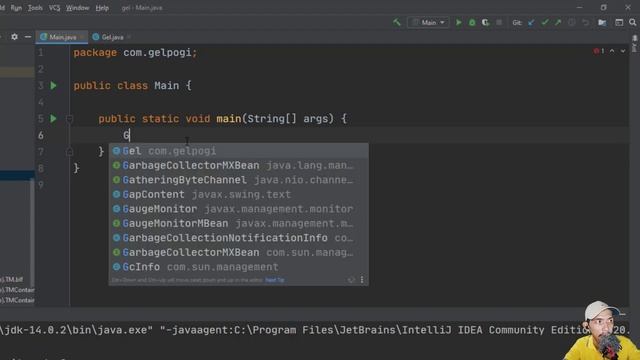The image size is (640, 360).
Task: Open the Main run configuration dropdown
Action: tap(428, 22)
